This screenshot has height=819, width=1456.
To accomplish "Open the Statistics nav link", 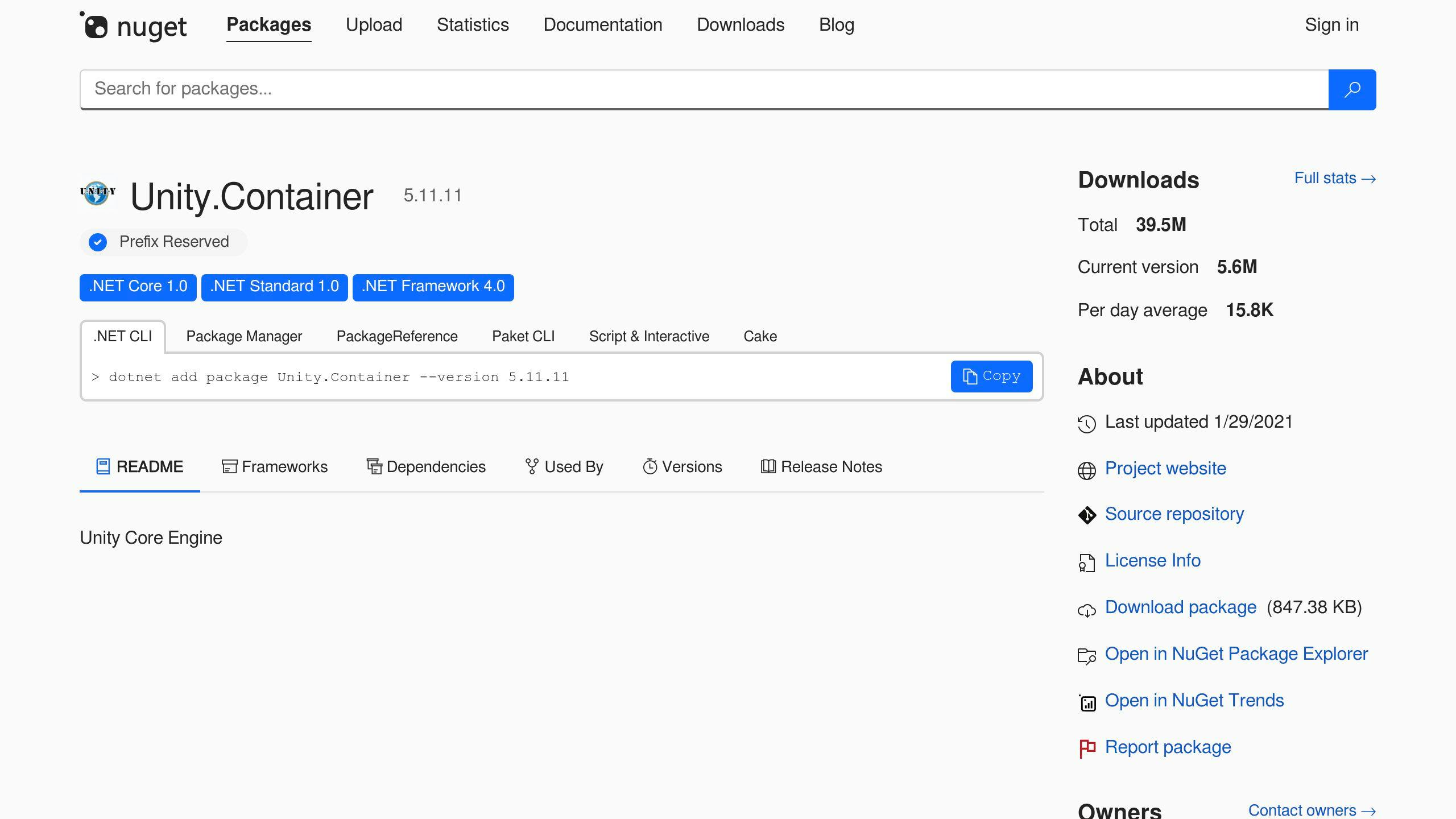I will [473, 25].
